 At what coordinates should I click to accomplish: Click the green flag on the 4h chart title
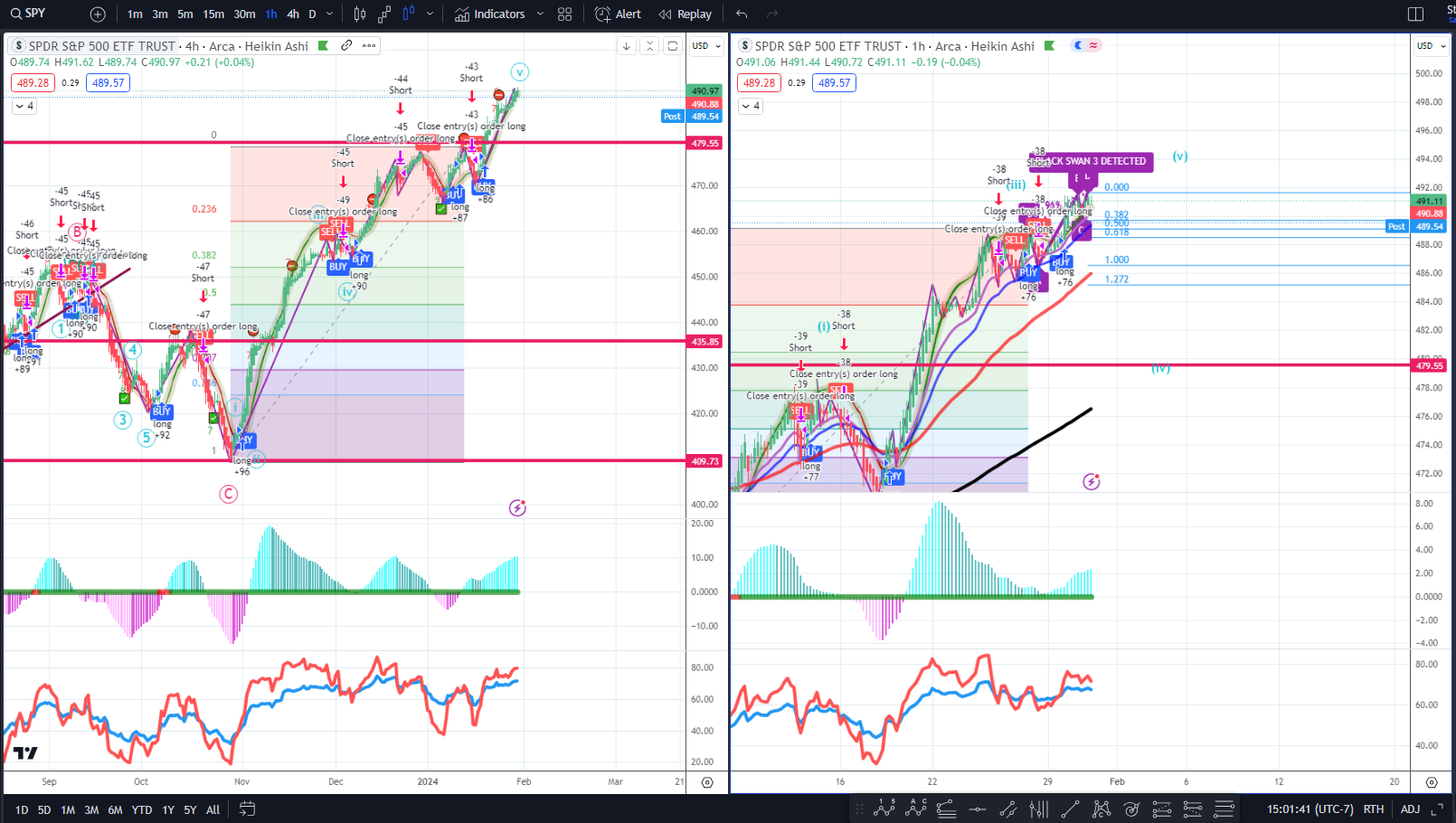pyautogui.click(x=324, y=46)
